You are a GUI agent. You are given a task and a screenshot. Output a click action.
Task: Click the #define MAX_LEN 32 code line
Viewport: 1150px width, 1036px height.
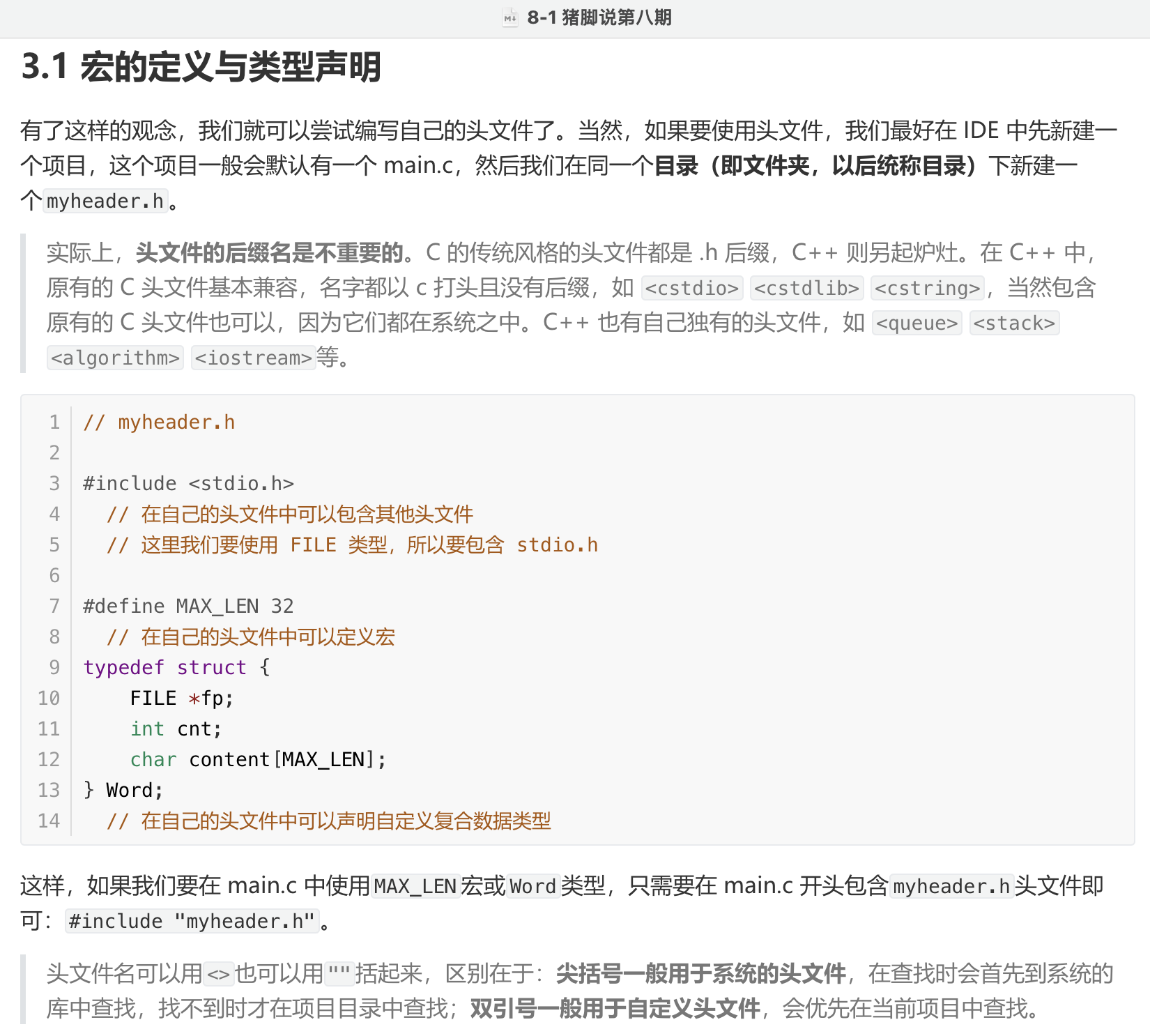(188, 607)
